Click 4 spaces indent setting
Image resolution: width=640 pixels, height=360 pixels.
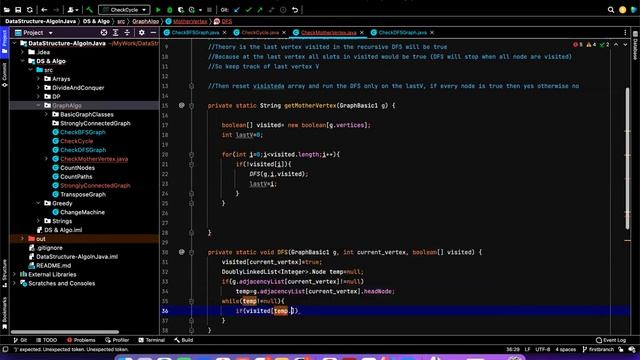coord(565,349)
